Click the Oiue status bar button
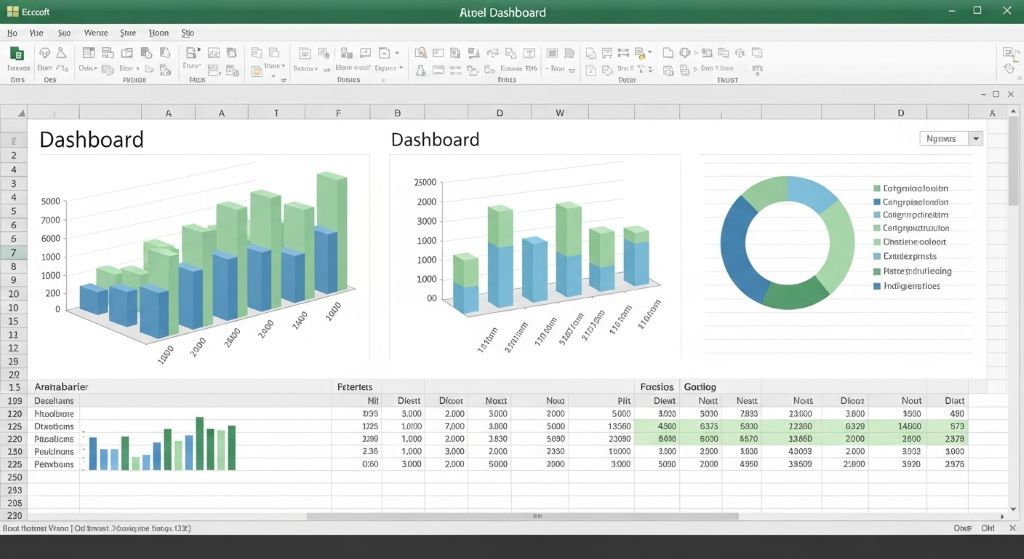1024x559 pixels. coord(962,528)
